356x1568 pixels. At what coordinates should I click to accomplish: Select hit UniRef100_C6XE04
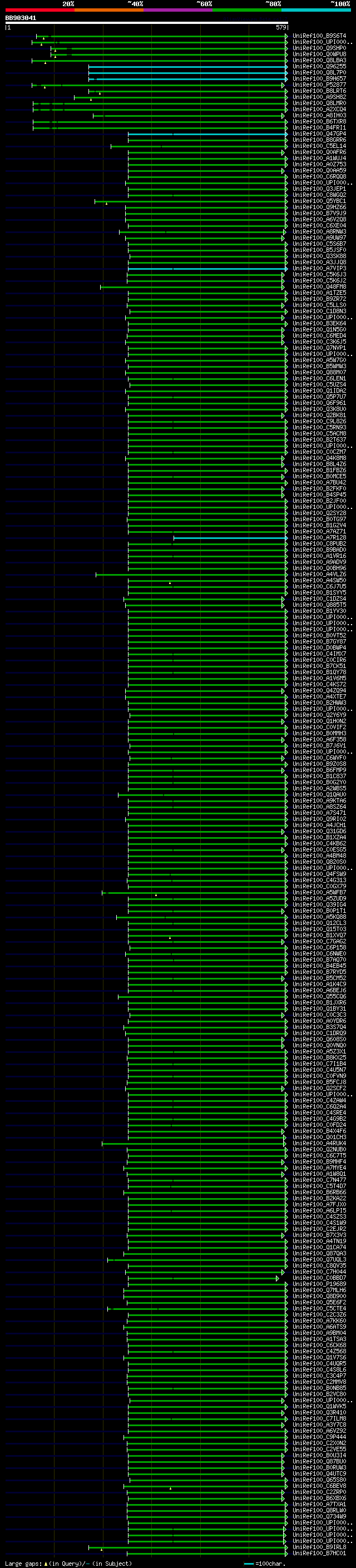(x=319, y=225)
